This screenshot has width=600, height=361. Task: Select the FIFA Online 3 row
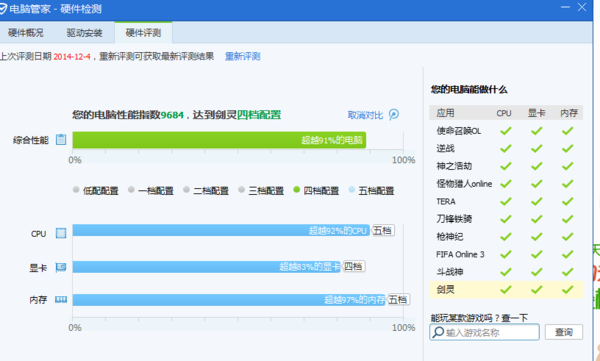[x=506, y=254]
